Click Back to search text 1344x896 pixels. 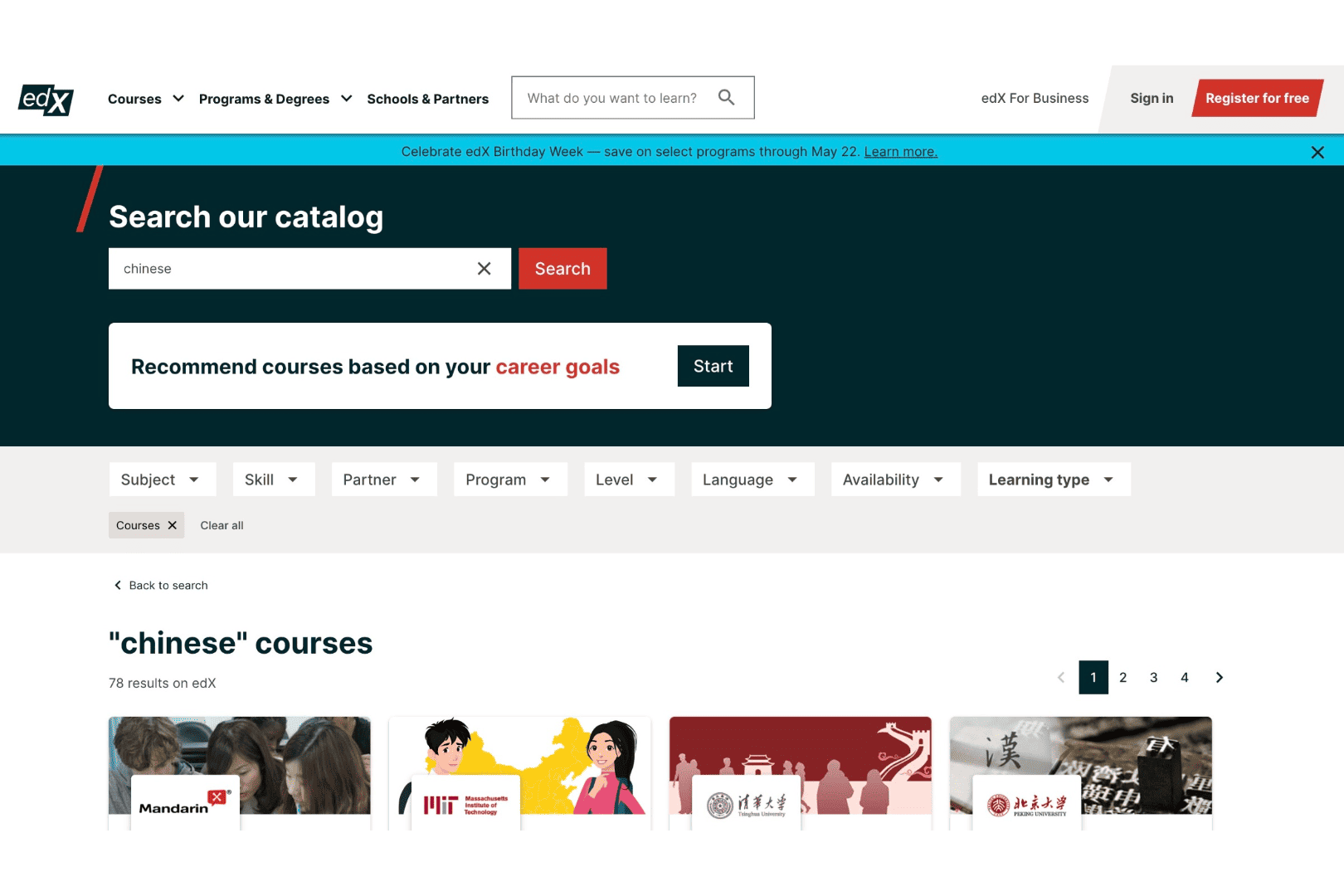(x=168, y=585)
